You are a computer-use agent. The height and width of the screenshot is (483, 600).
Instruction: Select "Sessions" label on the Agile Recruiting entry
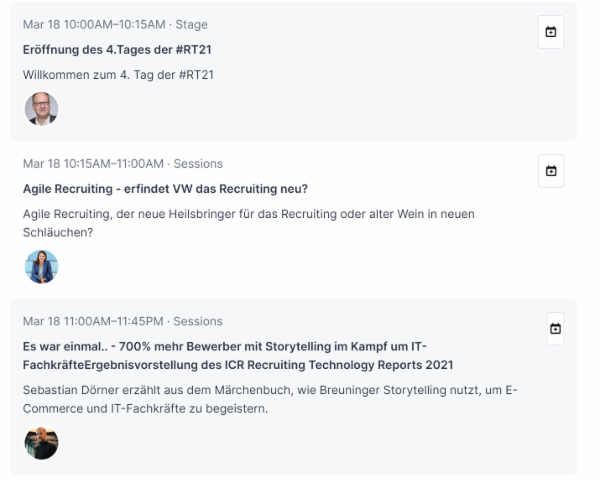(x=198, y=163)
